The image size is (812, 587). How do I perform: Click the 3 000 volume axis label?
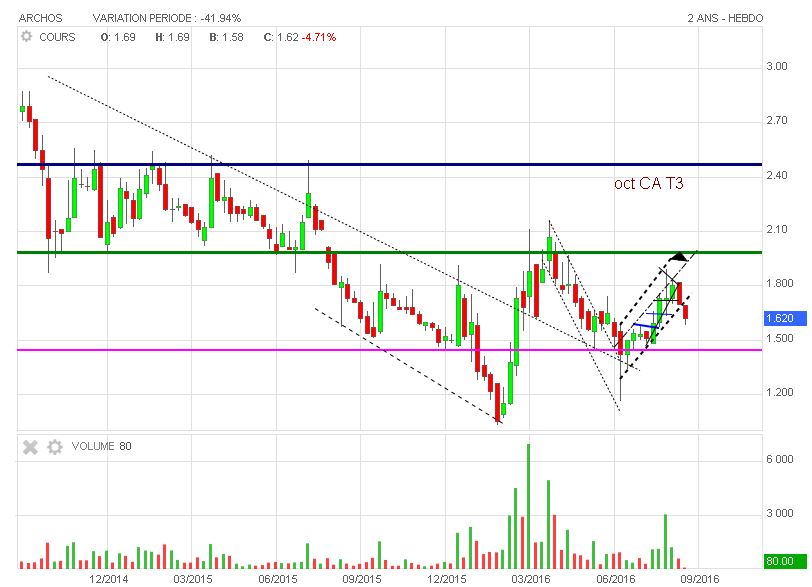(780, 513)
